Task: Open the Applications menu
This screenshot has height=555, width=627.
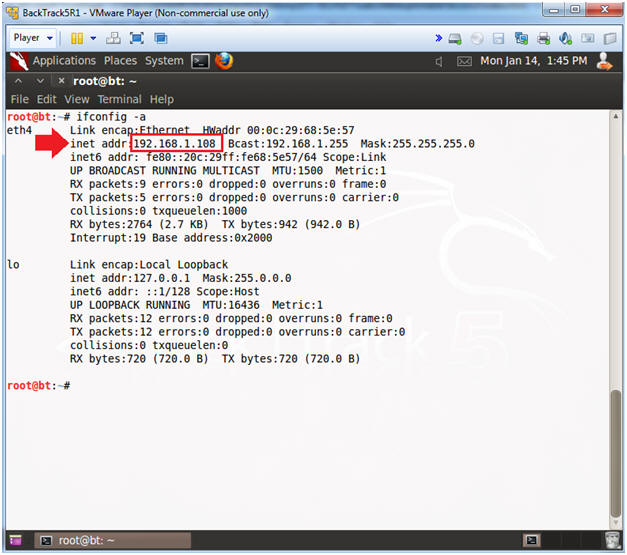Action: point(64,61)
